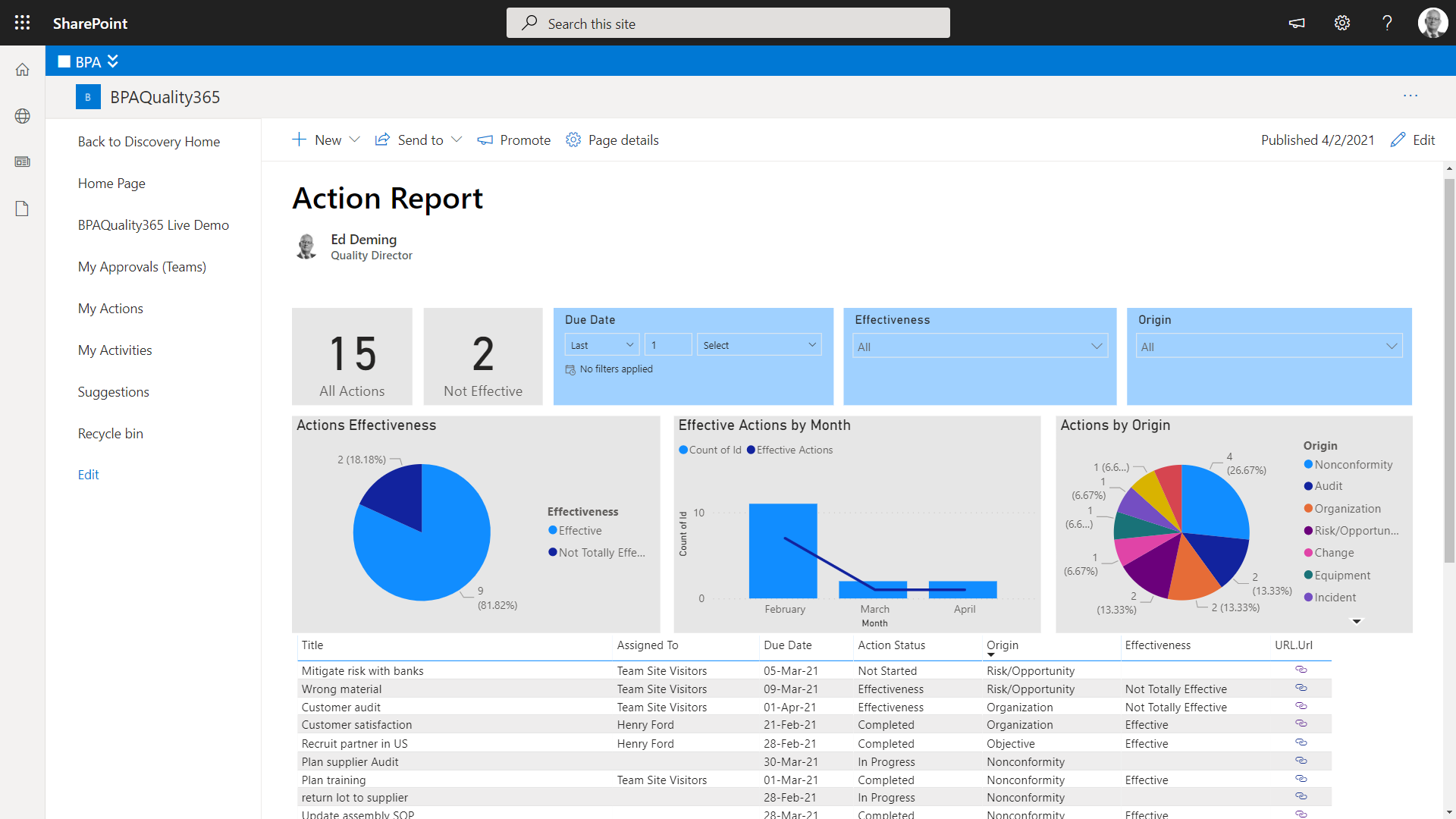Click the Search this site box
The image size is (1456, 819).
pyautogui.click(x=728, y=24)
